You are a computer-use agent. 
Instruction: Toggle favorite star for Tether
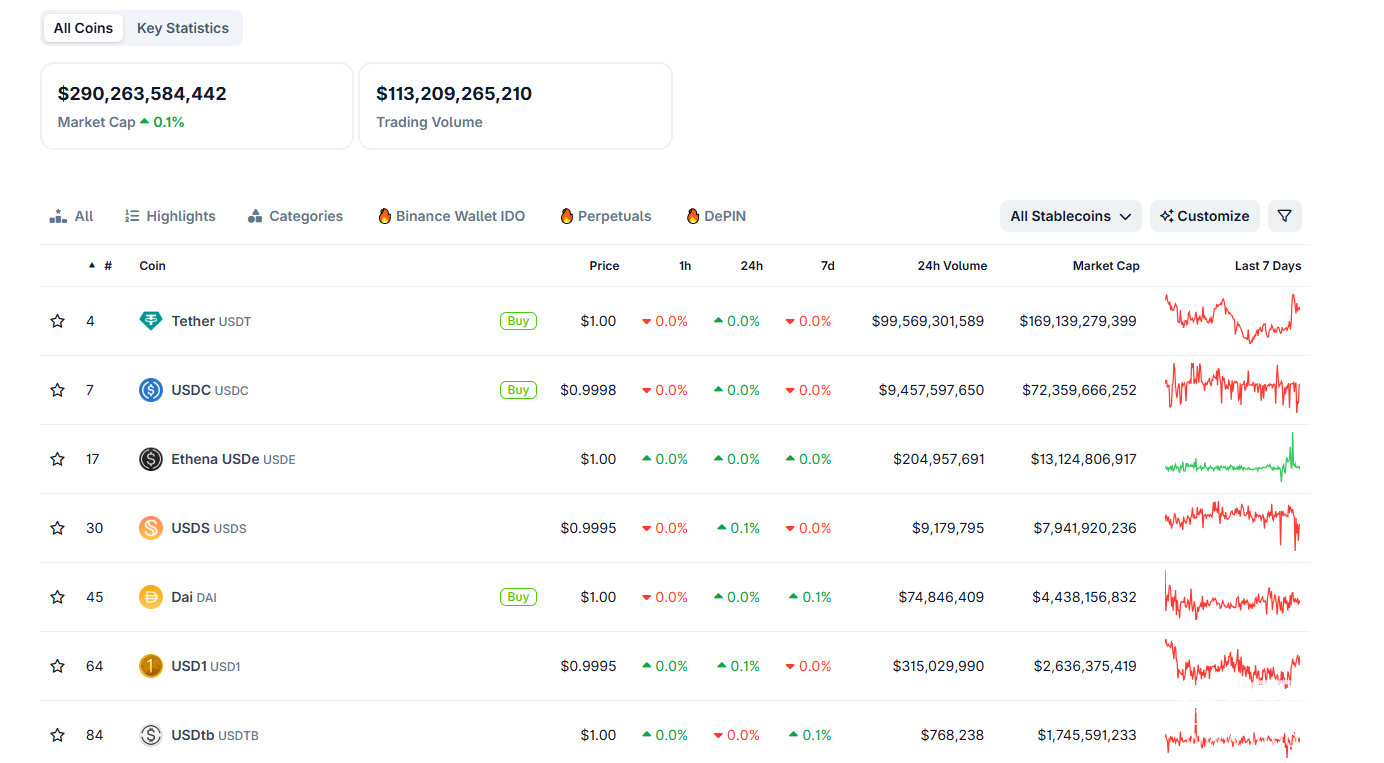[57, 321]
